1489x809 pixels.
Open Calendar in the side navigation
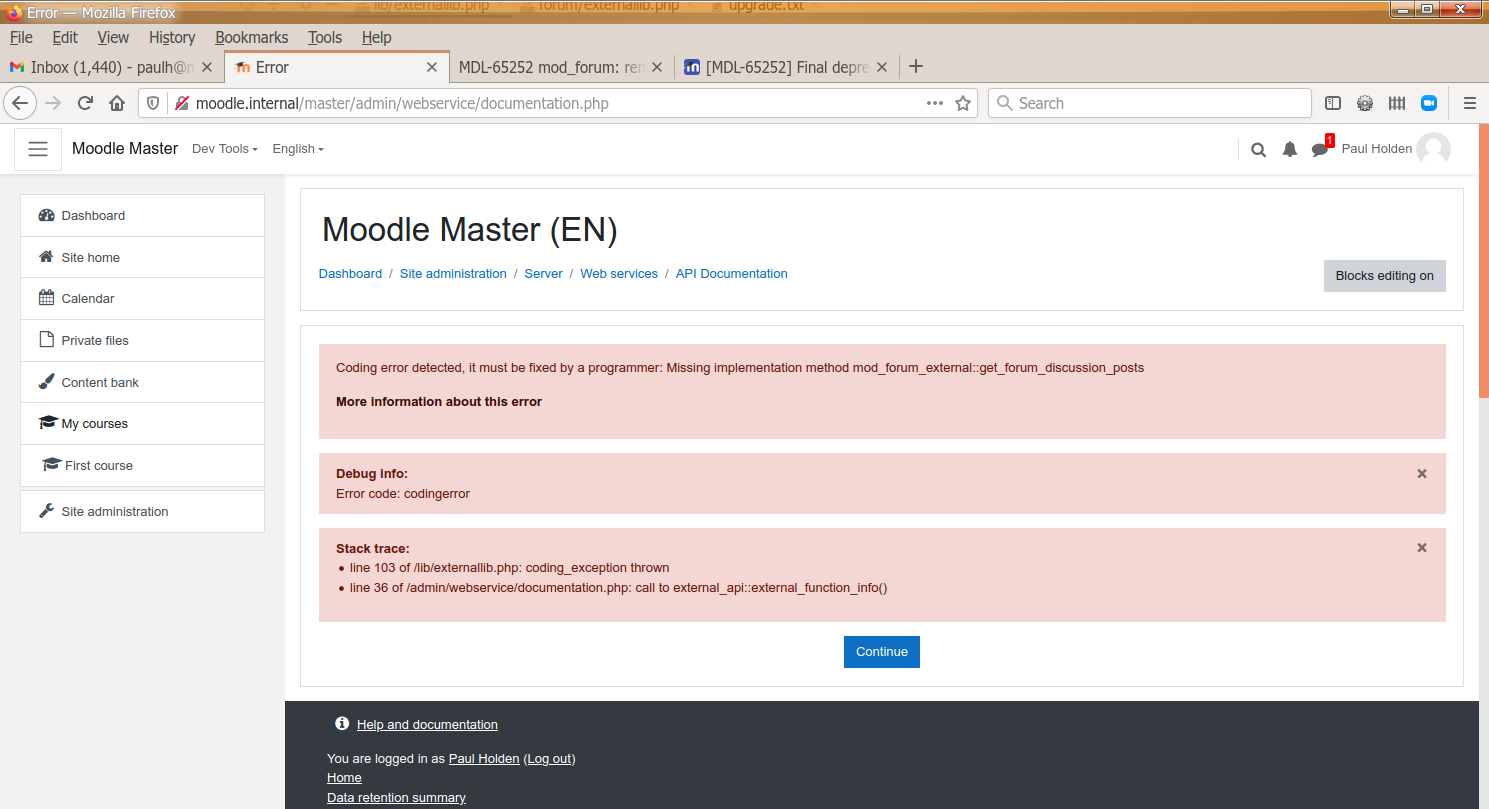pos(142,299)
